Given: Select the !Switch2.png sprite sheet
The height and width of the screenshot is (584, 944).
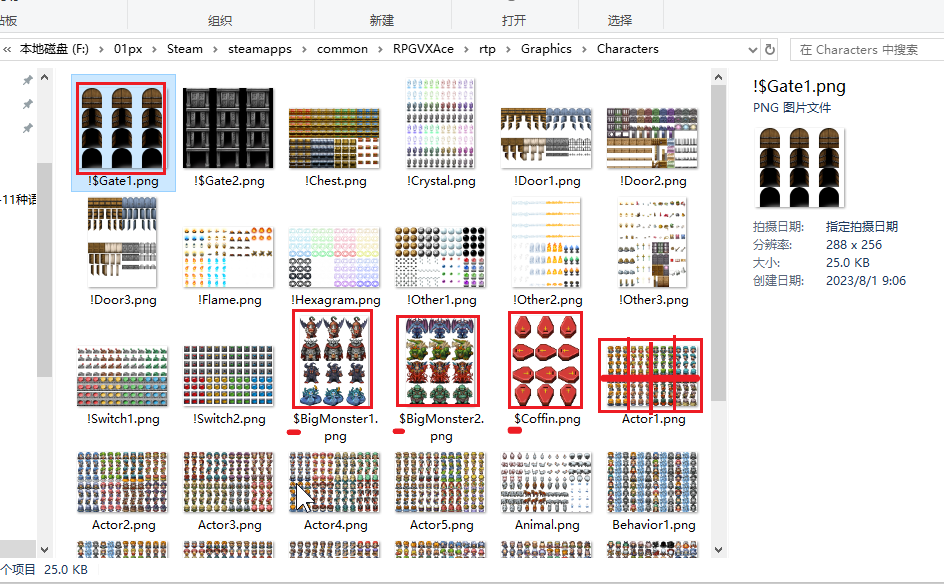Looking at the screenshot, I should coord(228,376).
